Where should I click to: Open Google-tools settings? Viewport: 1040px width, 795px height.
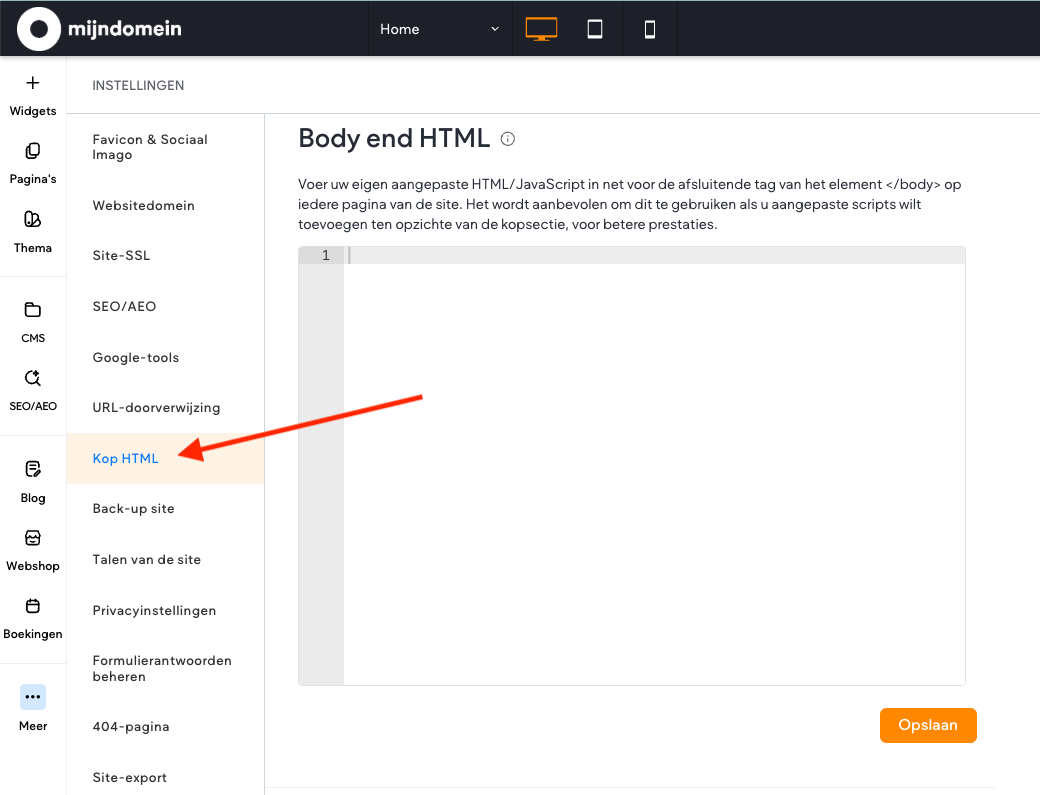[136, 357]
